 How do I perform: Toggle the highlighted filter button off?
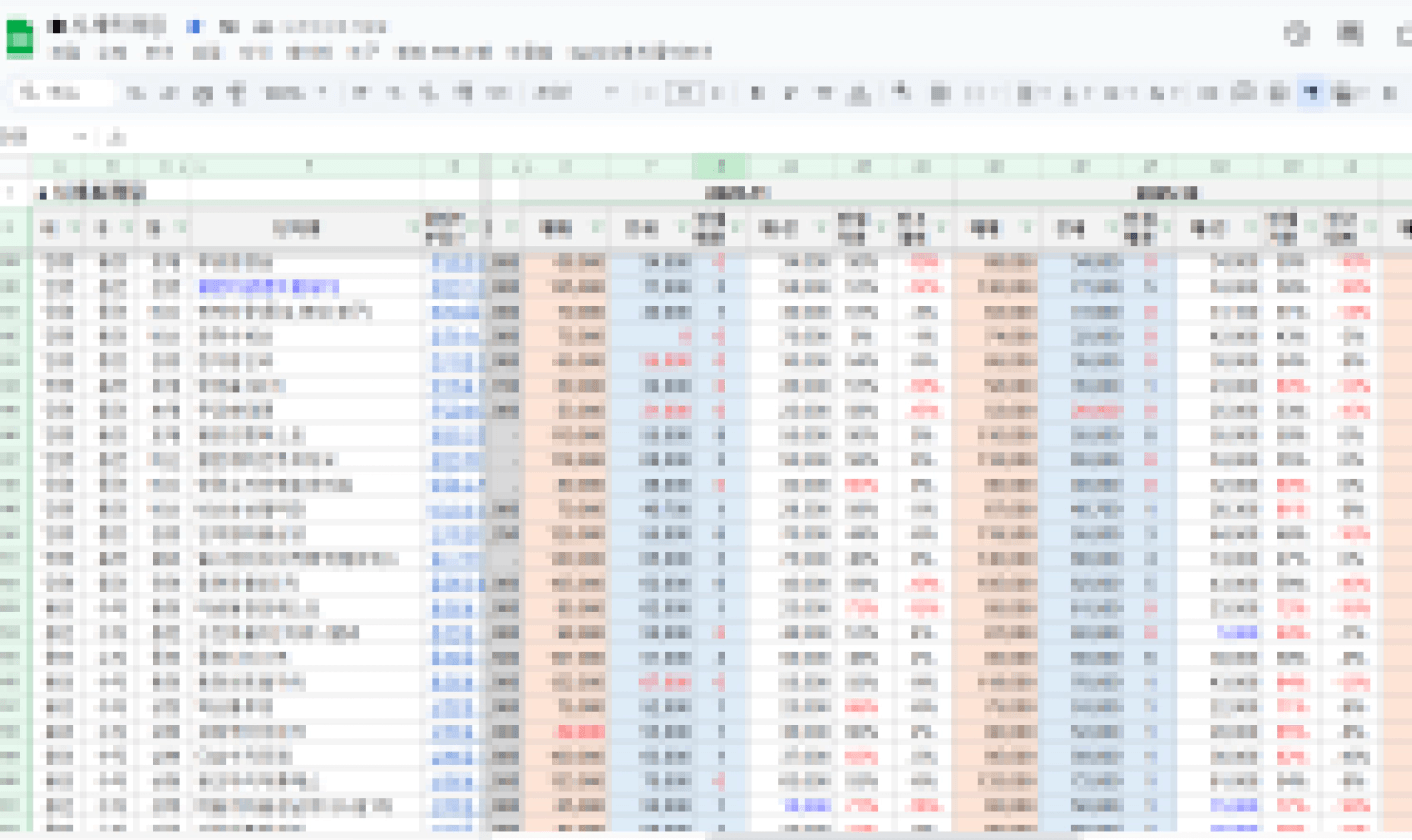click(1310, 94)
